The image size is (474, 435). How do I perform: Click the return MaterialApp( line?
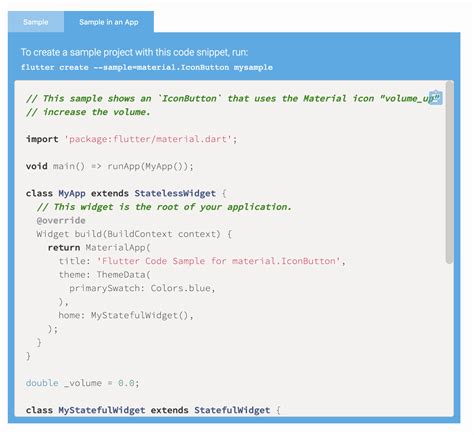(x=99, y=248)
